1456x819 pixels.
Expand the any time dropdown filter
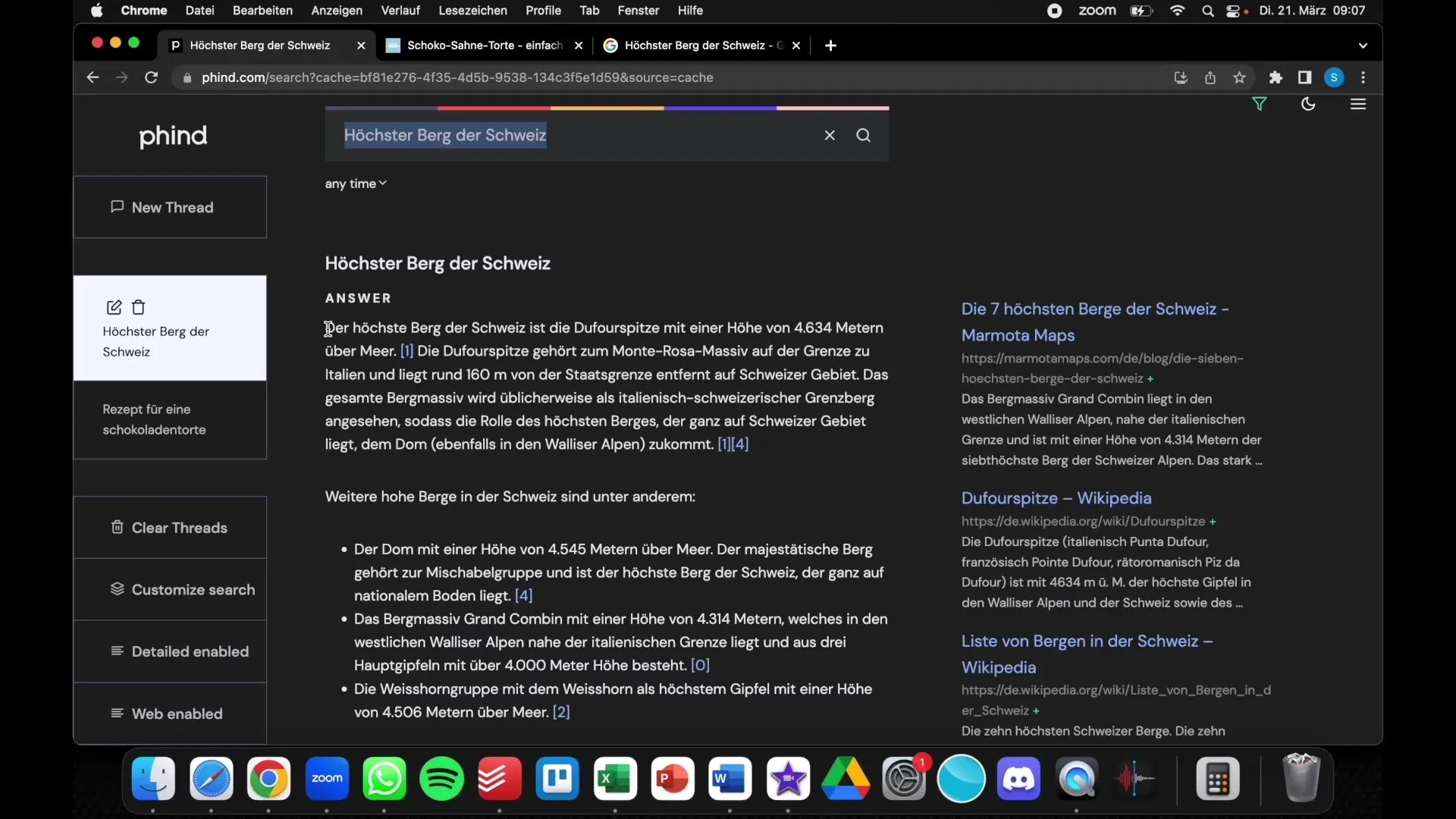(355, 184)
